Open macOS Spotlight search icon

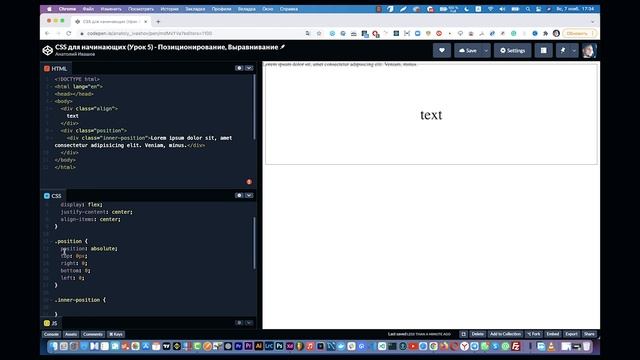(x=528, y=9)
